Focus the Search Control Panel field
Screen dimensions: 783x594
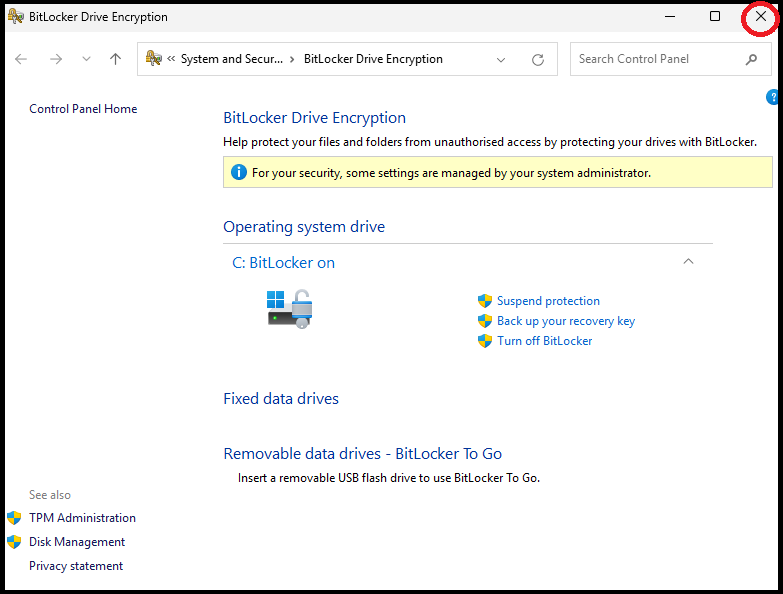pos(655,59)
